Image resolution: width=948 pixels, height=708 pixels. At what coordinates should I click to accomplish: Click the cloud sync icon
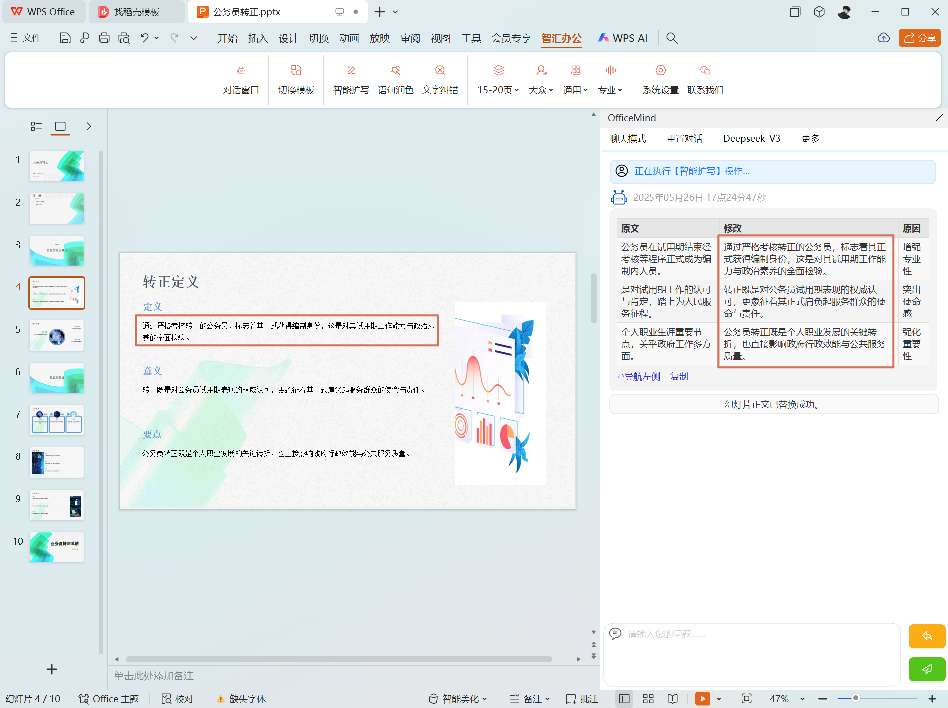[x=883, y=38]
